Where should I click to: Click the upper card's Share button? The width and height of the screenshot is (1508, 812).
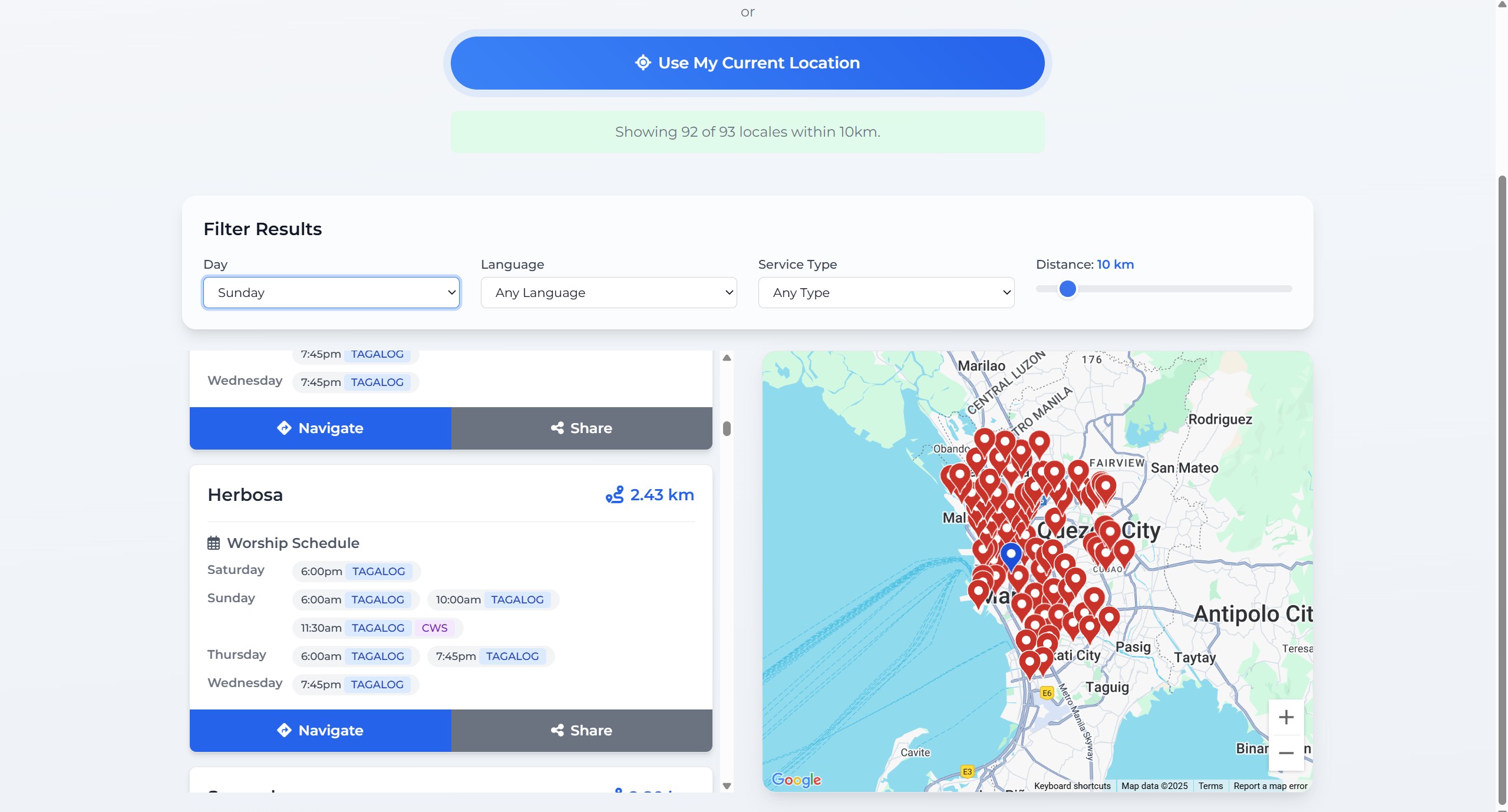[x=582, y=428]
